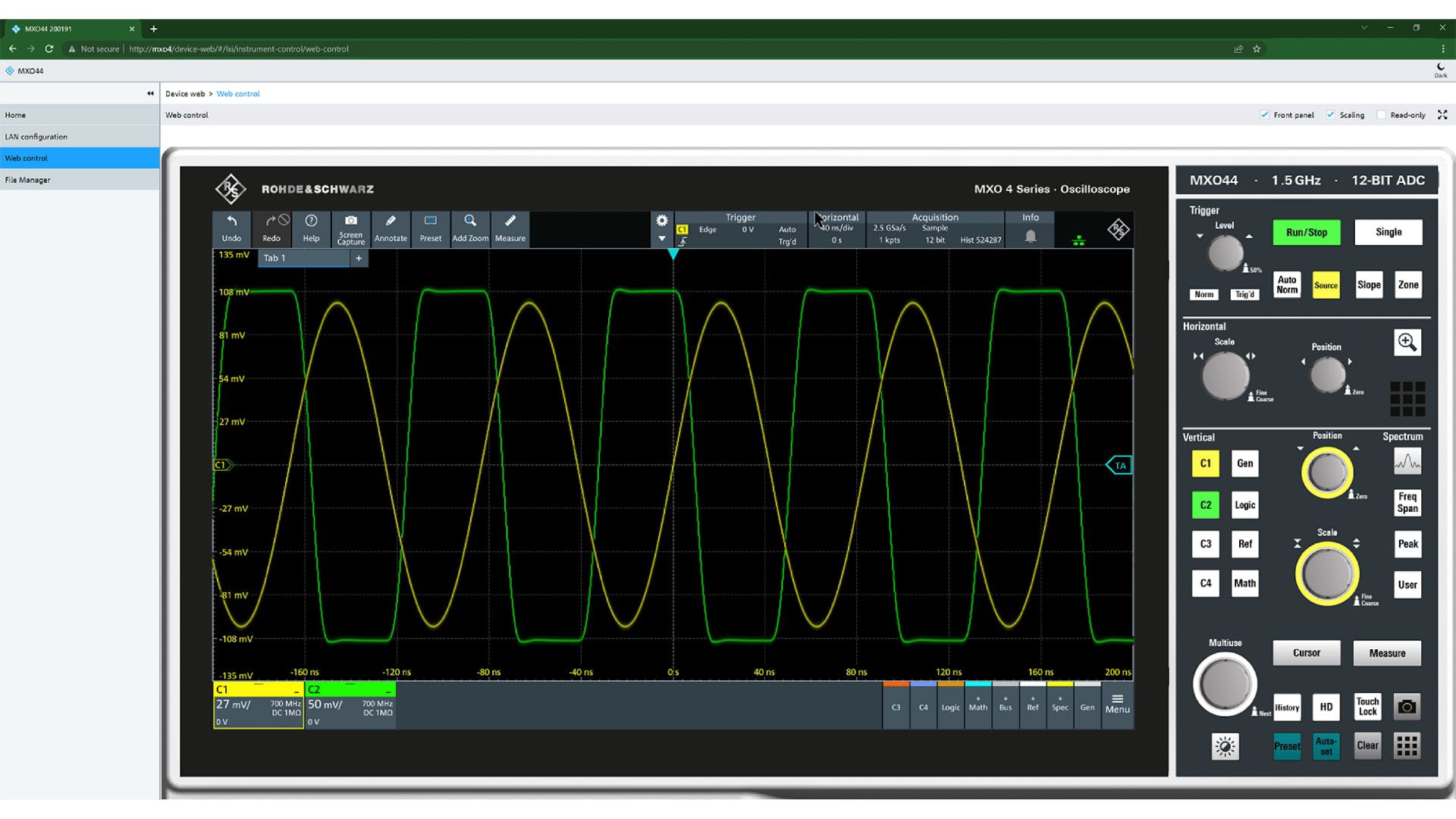1456x819 pixels.
Task: Open the File Manager sidebar item
Action: 28,180
